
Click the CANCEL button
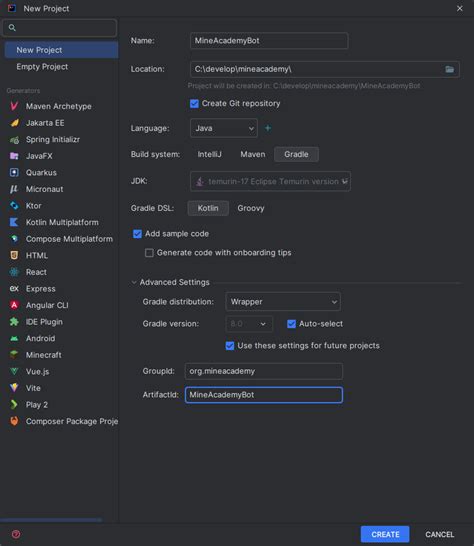[440, 534]
